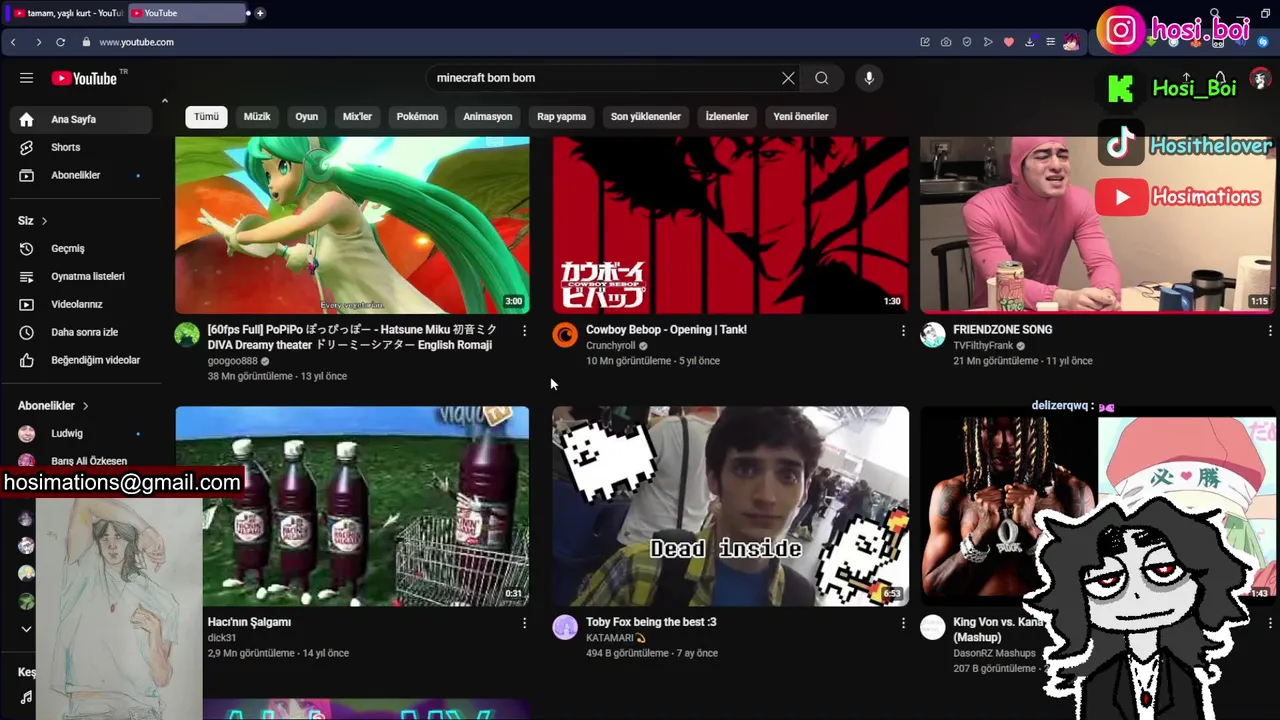
Task: Open options menu for PoPiPo Hatsune Miku video
Action: (x=524, y=330)
